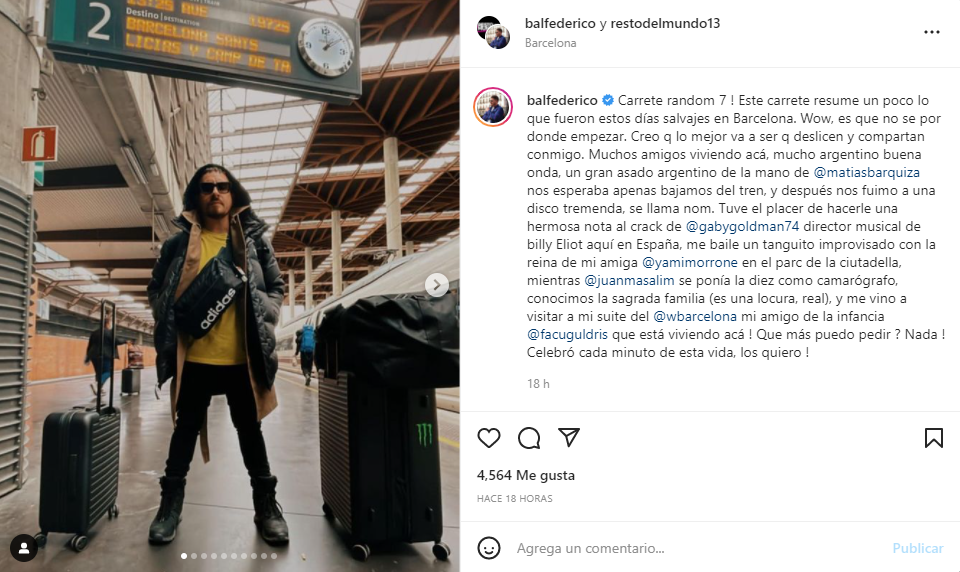Follow the @wbarcelona mention
Viewport: 960px width, 572px height.
[x=695, y=317]
